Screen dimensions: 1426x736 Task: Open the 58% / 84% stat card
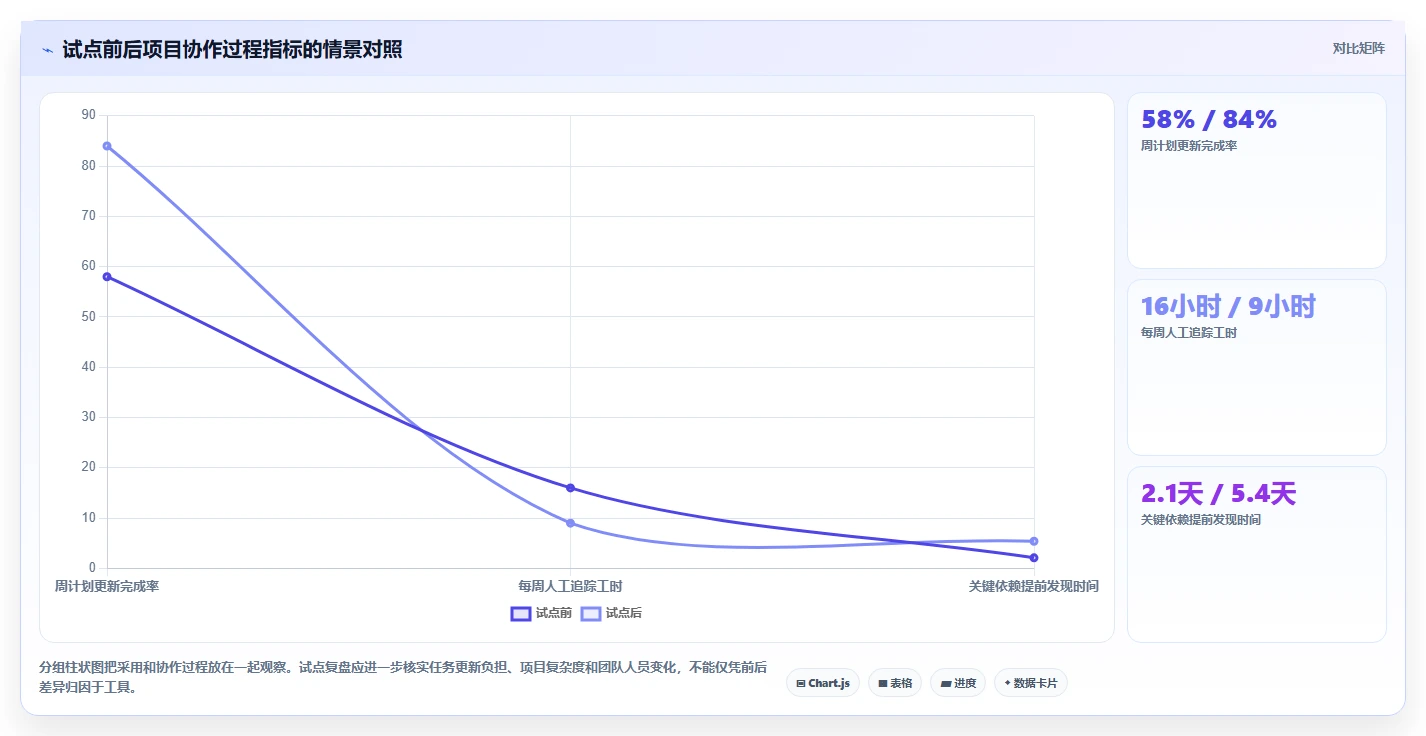click(1257, 181)
